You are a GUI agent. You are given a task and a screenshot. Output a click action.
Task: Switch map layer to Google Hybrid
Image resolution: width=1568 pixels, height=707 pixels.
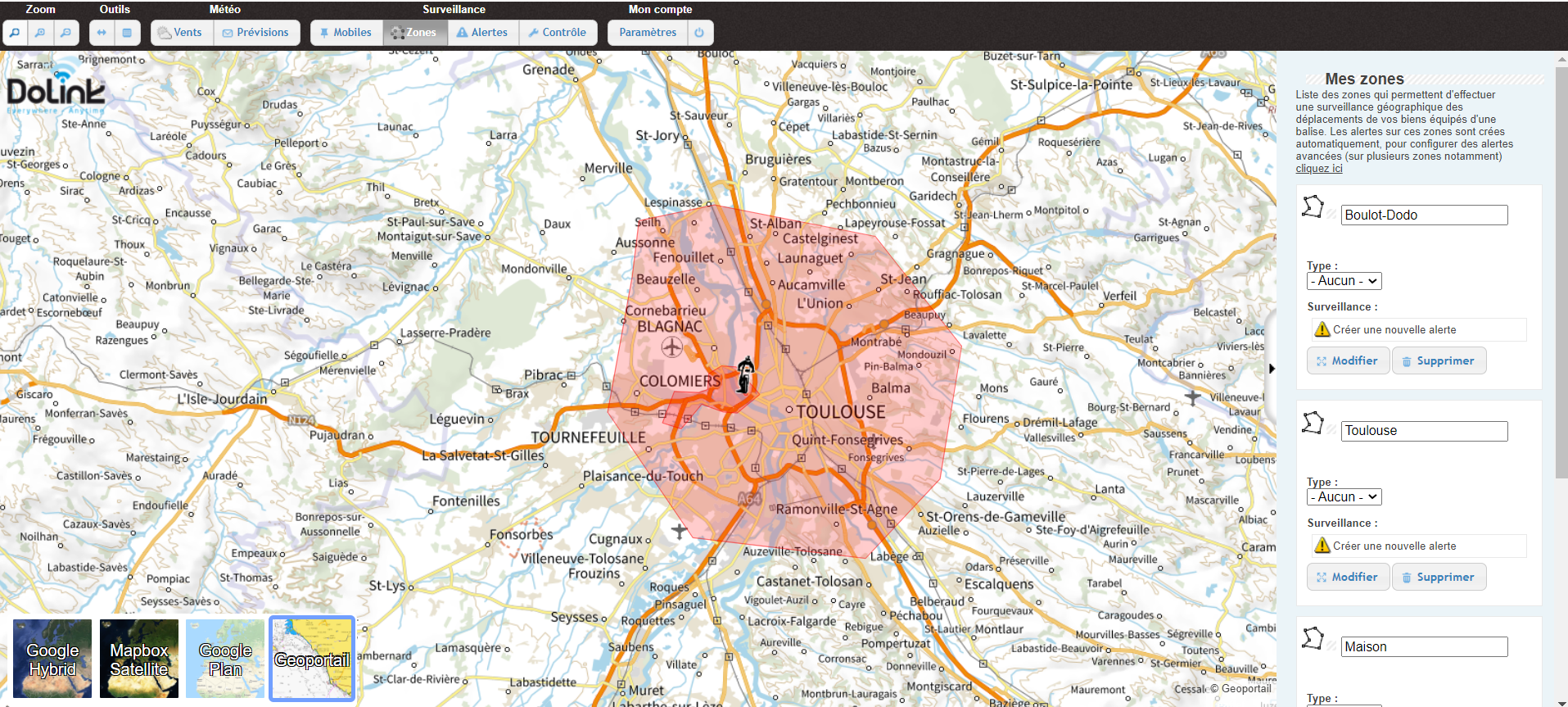coord(52,659)
